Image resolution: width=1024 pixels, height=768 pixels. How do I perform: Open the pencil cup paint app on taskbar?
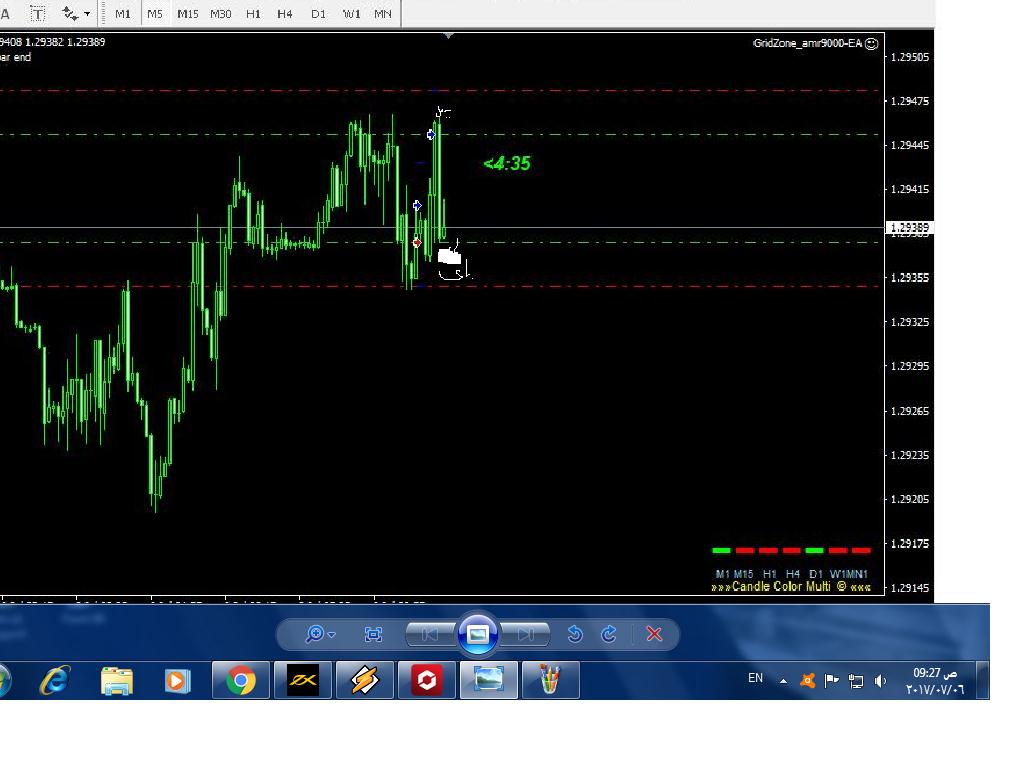tap(550, 680)
